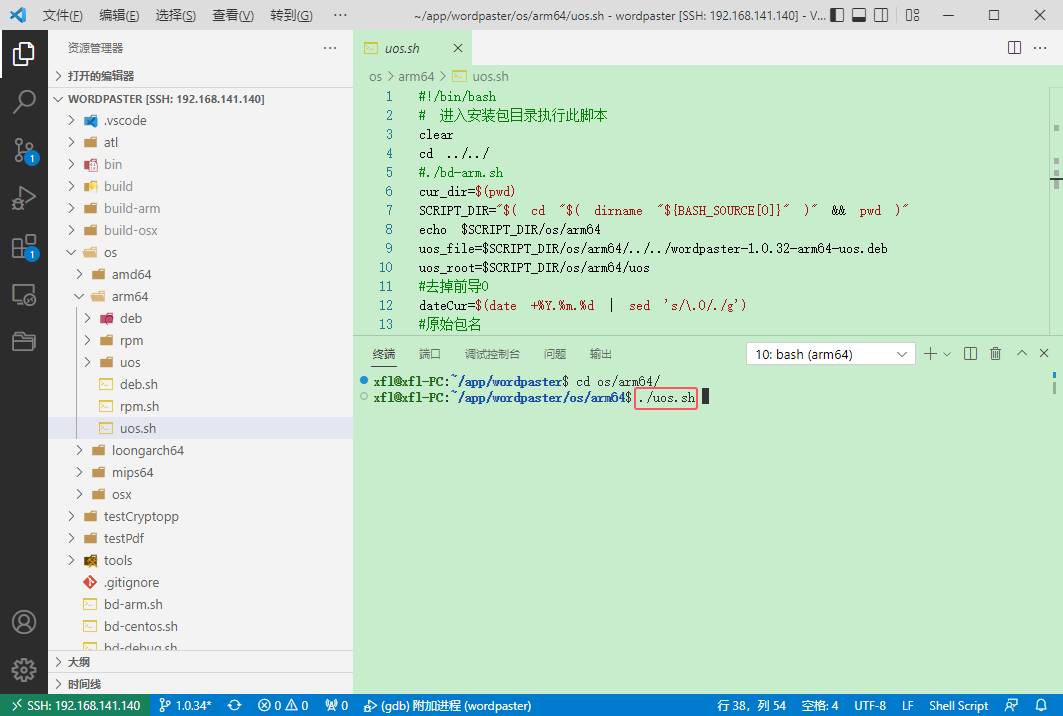The image size is (1063, 716).
Task: Collapse the arm64 folder in file tree
Action: [x=80, y=296]
